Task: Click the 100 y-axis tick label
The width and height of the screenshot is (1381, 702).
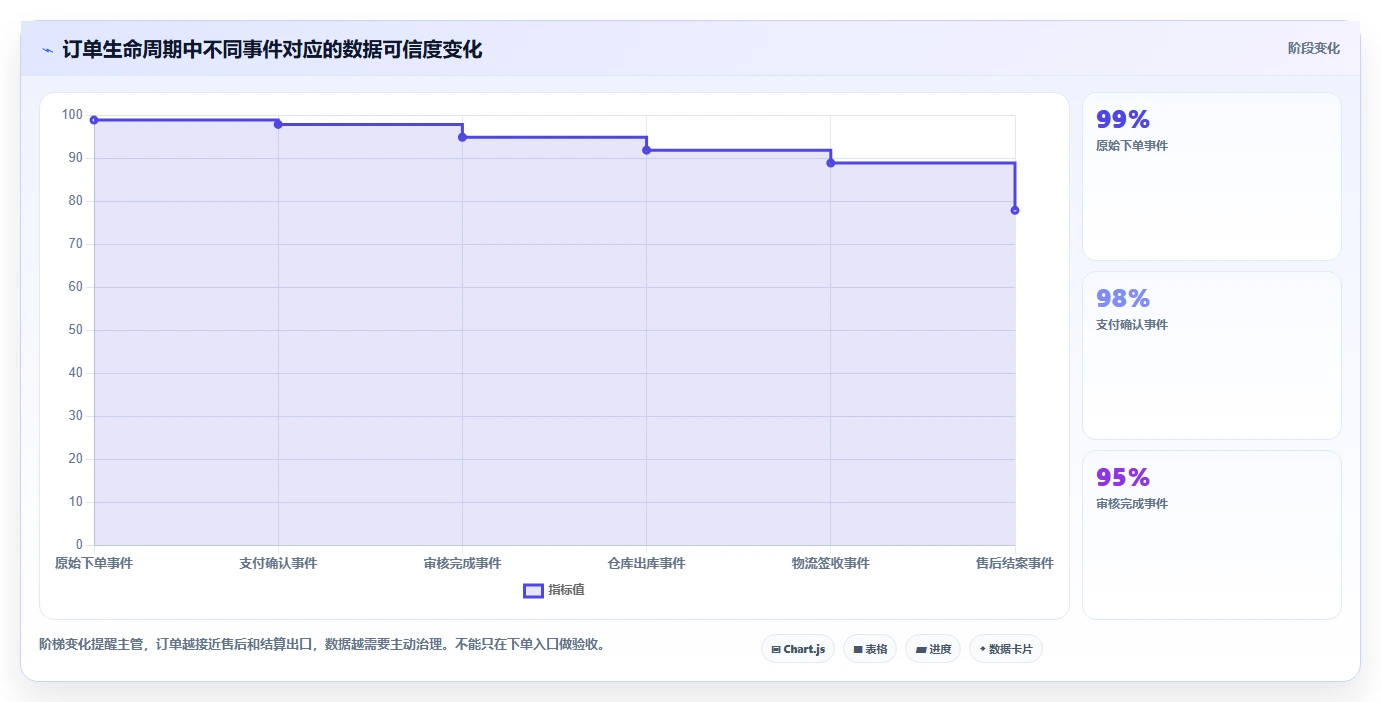Action: click(x=72, y=115)
